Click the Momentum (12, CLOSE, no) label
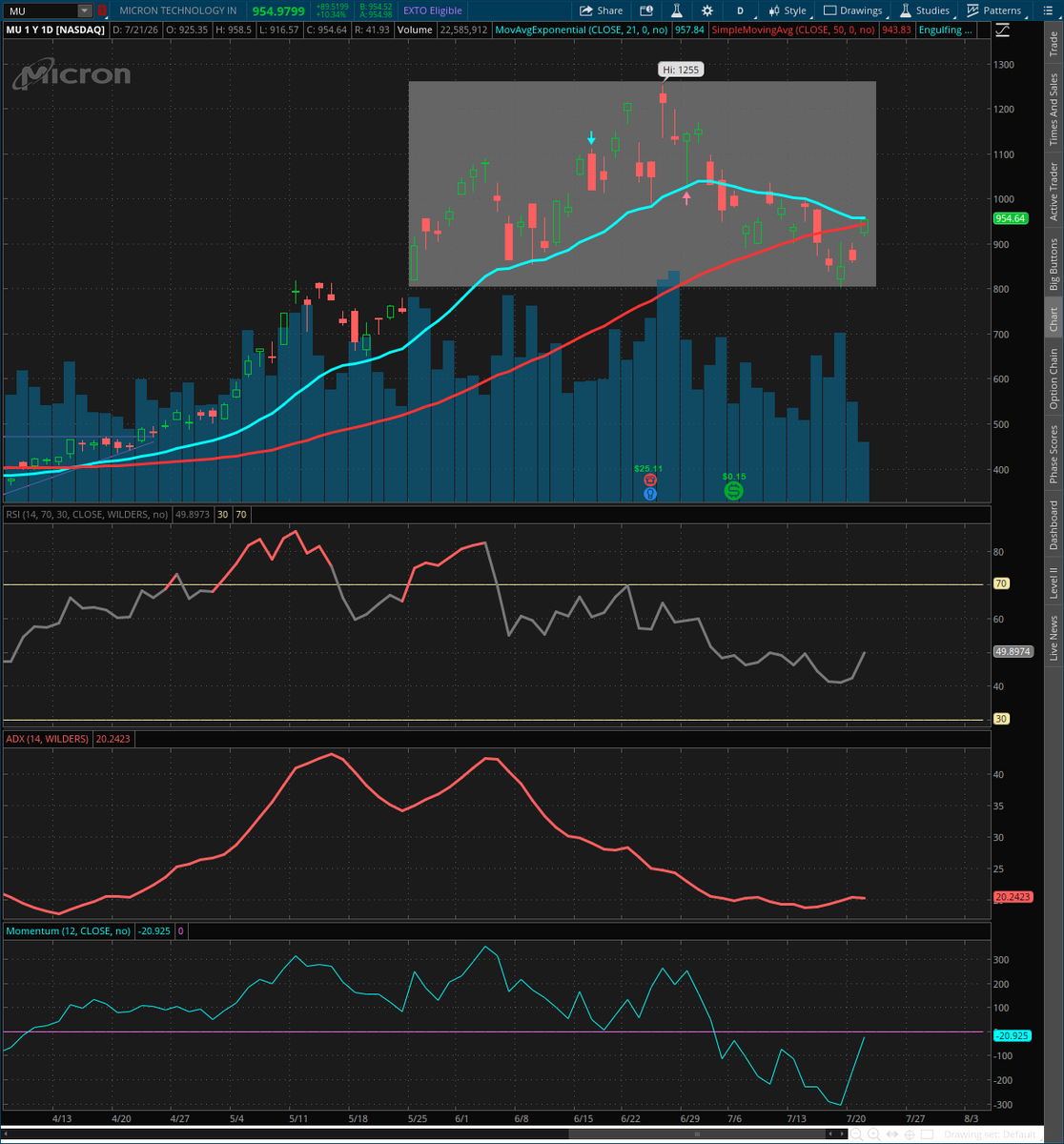Screen dimensions: 1064x1144 69,930
